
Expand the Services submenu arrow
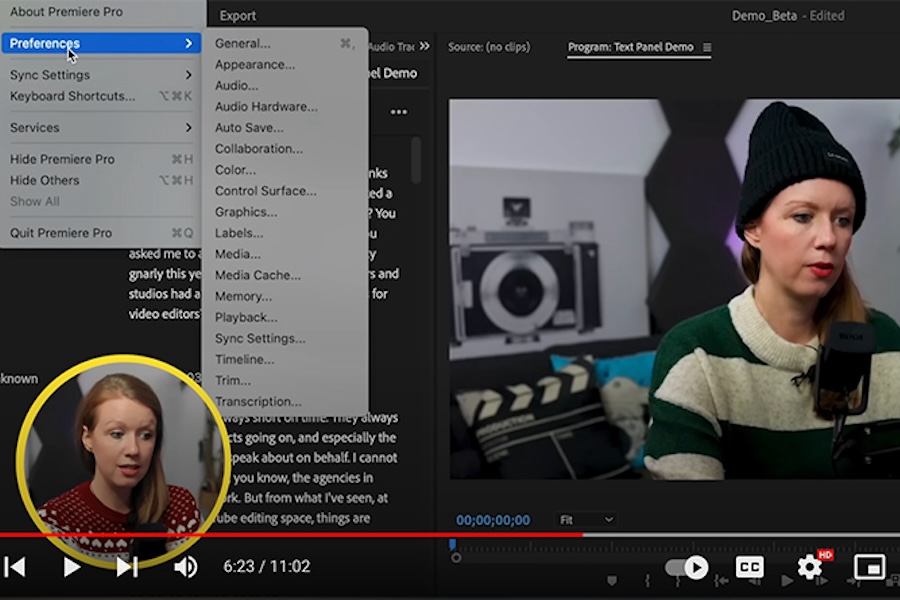coord(188,127)
